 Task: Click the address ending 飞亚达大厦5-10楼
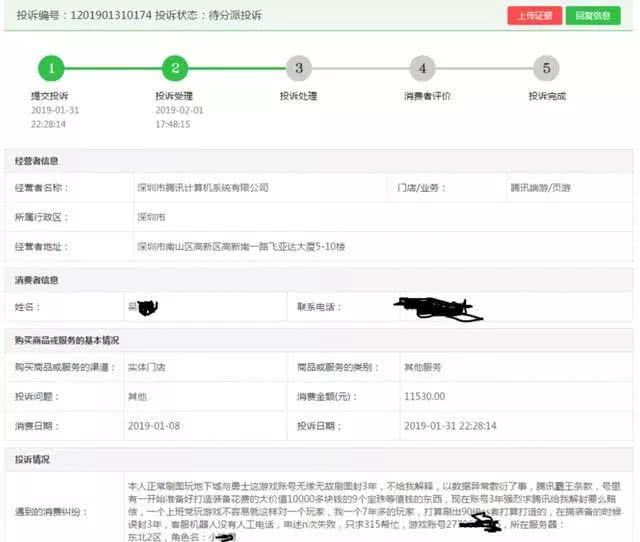[241, 247]
